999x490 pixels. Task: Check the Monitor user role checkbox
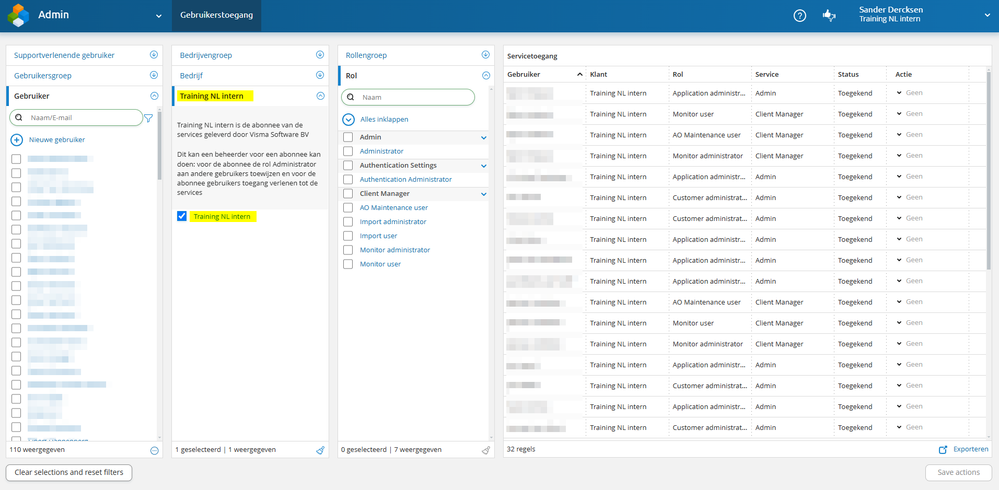pyautogui.click(x=348, y=264)
